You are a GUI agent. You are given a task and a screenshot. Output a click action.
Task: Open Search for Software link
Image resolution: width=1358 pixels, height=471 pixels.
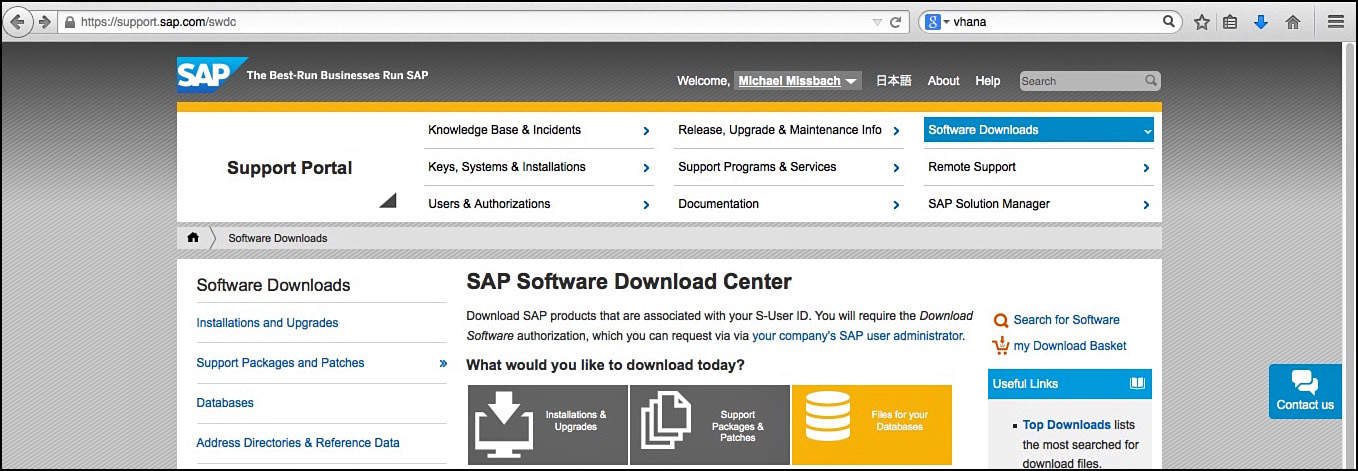1066,320
